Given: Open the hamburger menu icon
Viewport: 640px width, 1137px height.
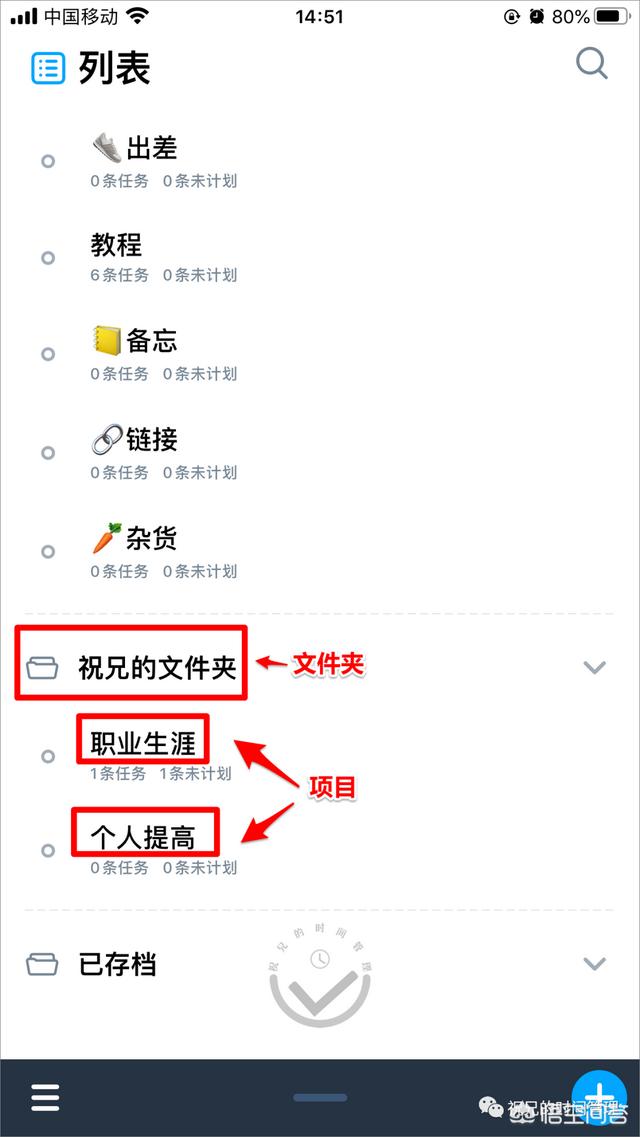Looking at the screenshot, I should pyautogui.click(x=44, y=1097).
